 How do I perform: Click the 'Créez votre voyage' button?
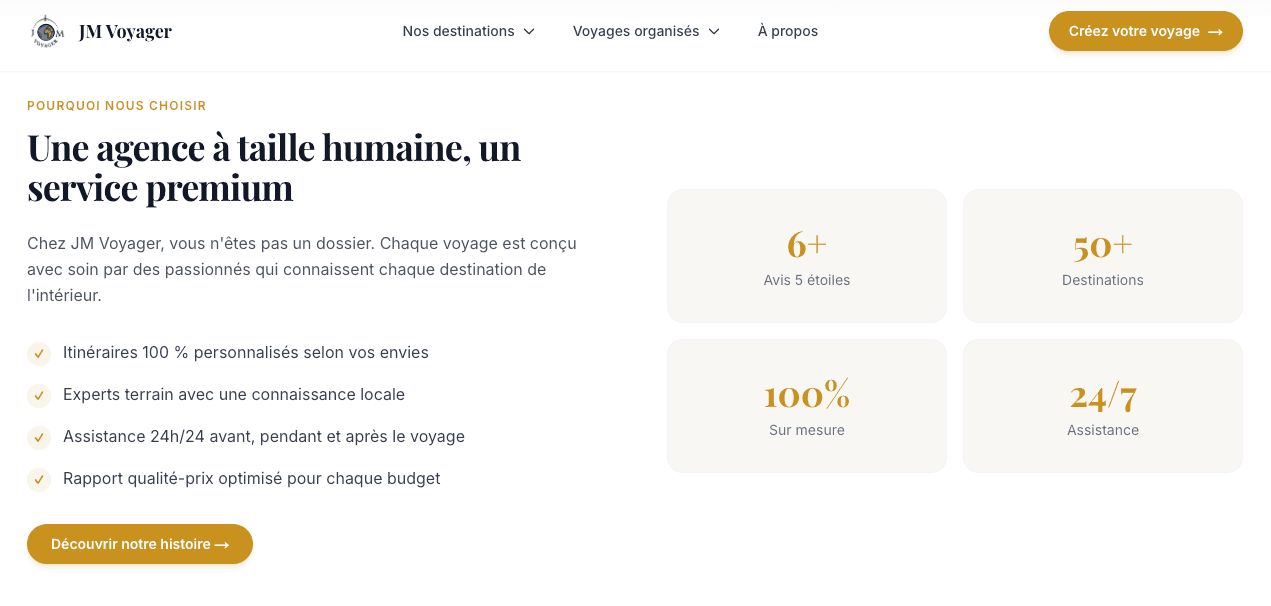[x=1145, y=31]
